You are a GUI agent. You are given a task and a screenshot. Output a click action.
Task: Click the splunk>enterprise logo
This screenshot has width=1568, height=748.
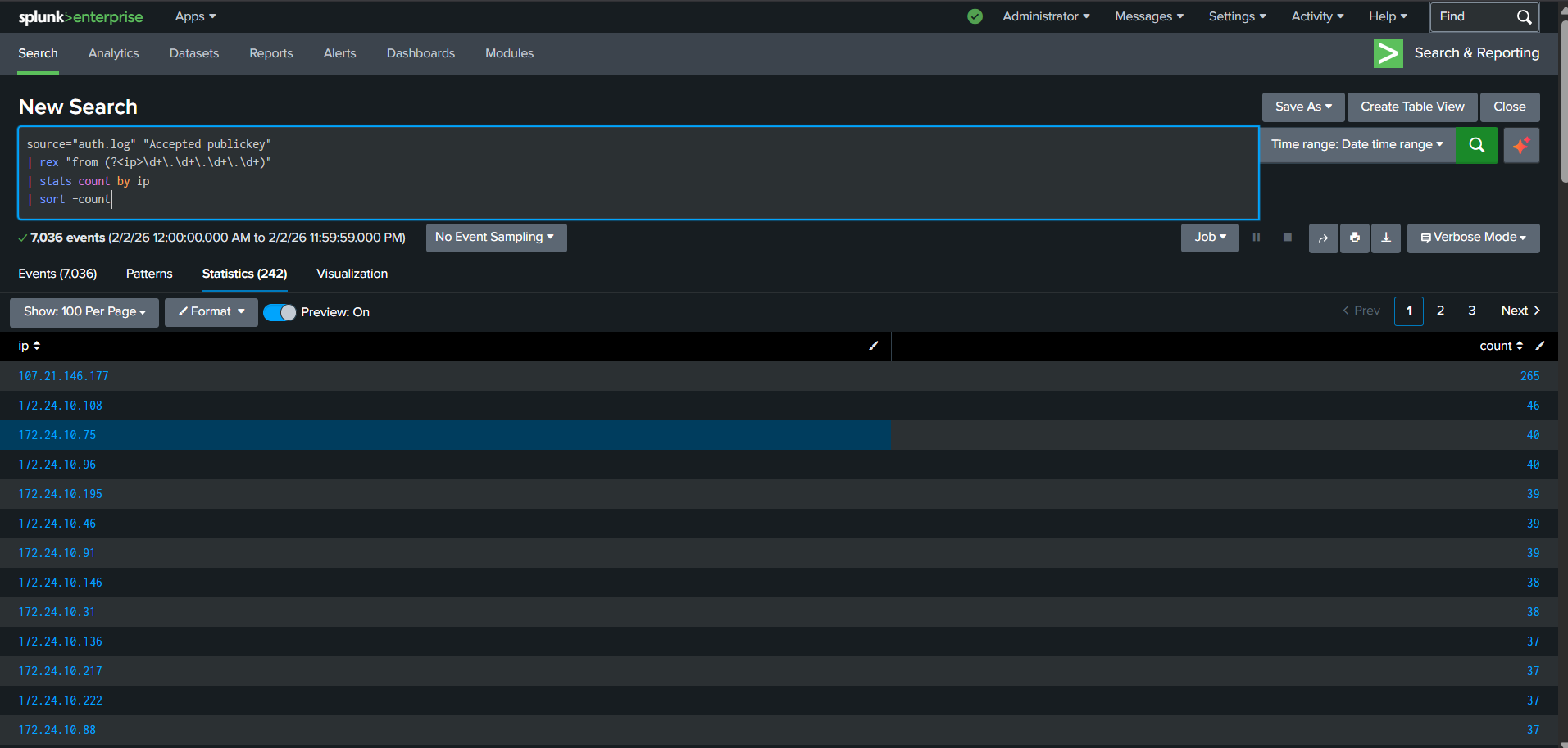(x=80, y=16)
